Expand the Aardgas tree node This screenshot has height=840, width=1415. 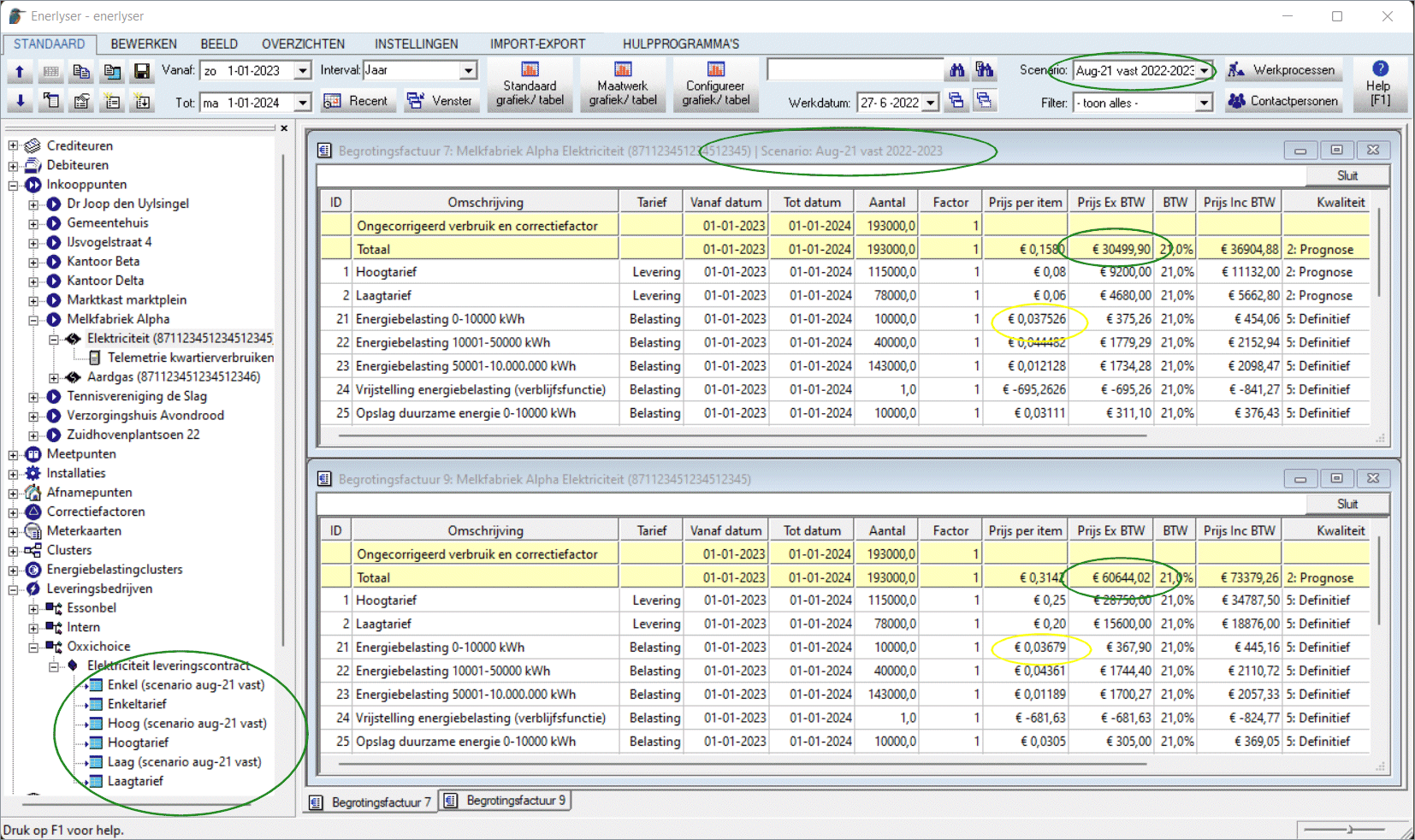point(54,377)
